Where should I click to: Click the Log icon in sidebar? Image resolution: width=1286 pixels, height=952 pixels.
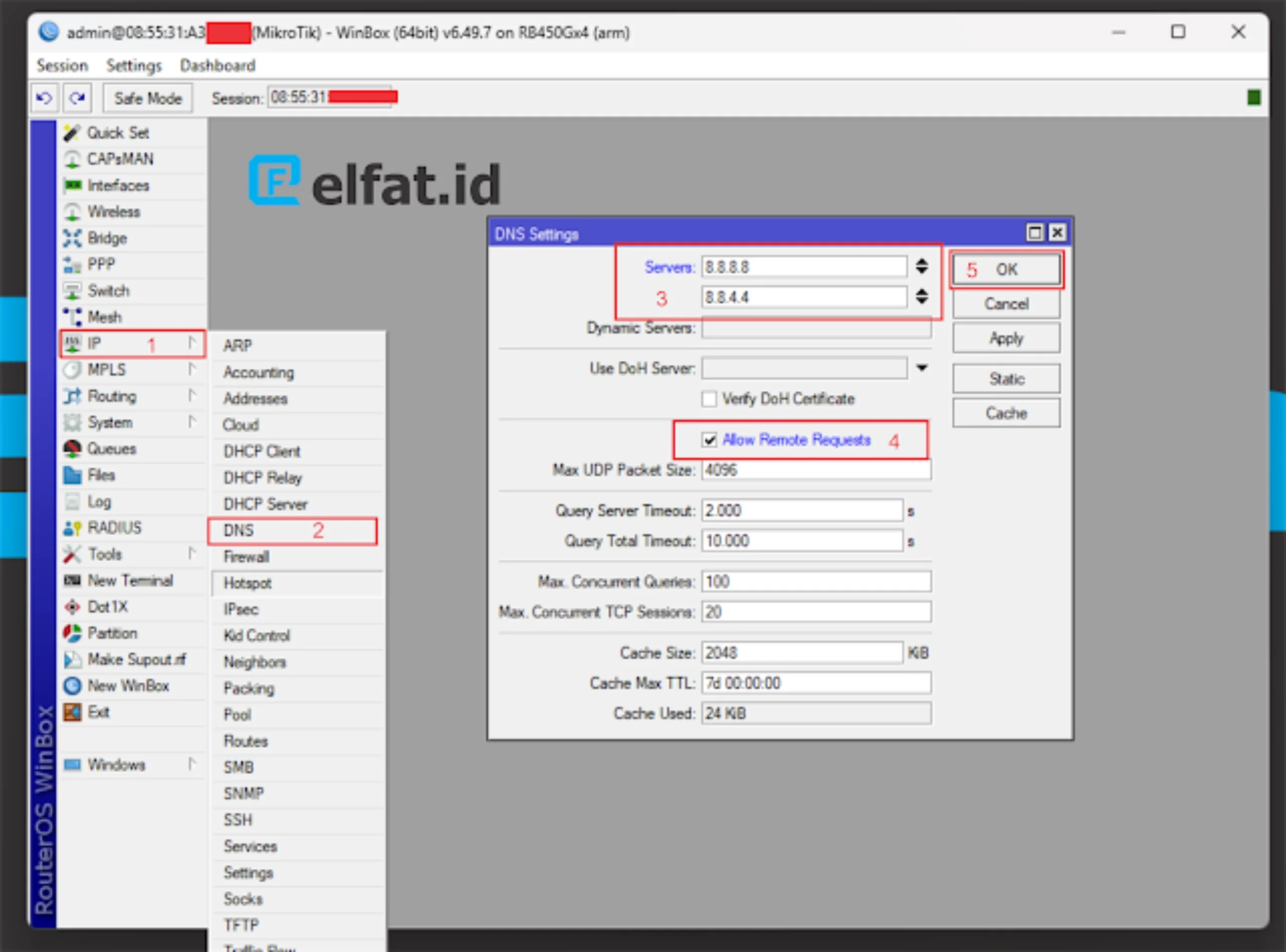point(72,502)
